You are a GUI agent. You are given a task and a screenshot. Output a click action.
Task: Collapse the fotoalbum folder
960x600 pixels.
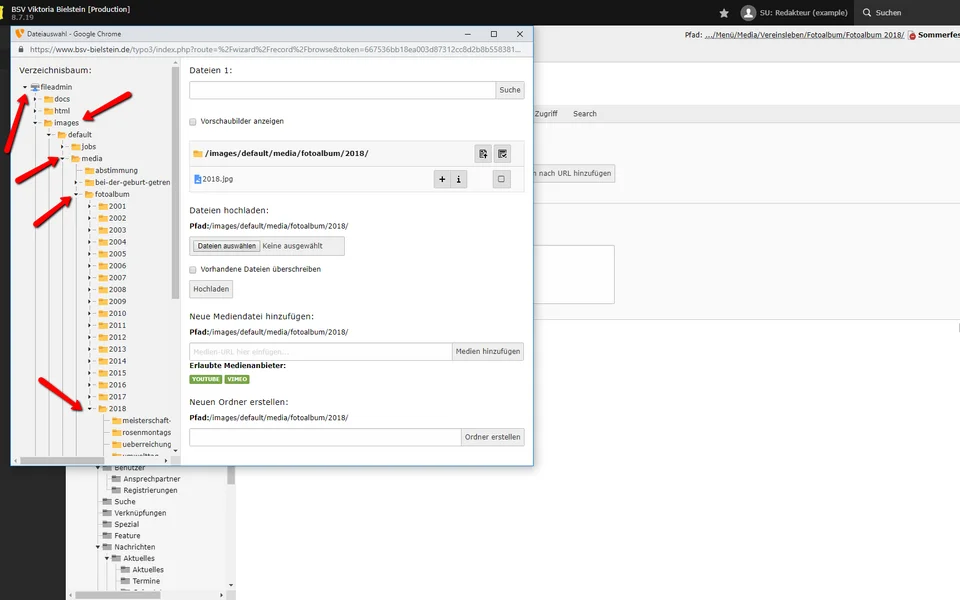[77, 194]
